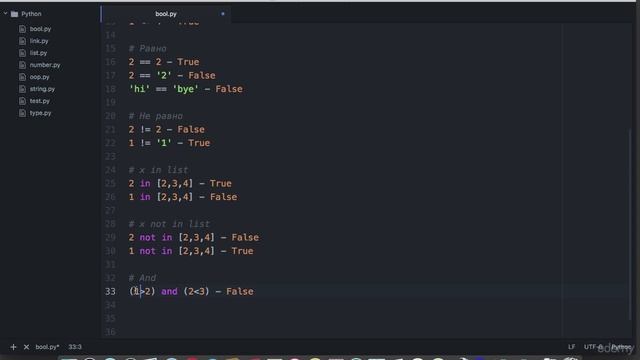Click the line '1 not in [2,3,4] - True'
Screen dimensions: 640x360
click(191, 251)
